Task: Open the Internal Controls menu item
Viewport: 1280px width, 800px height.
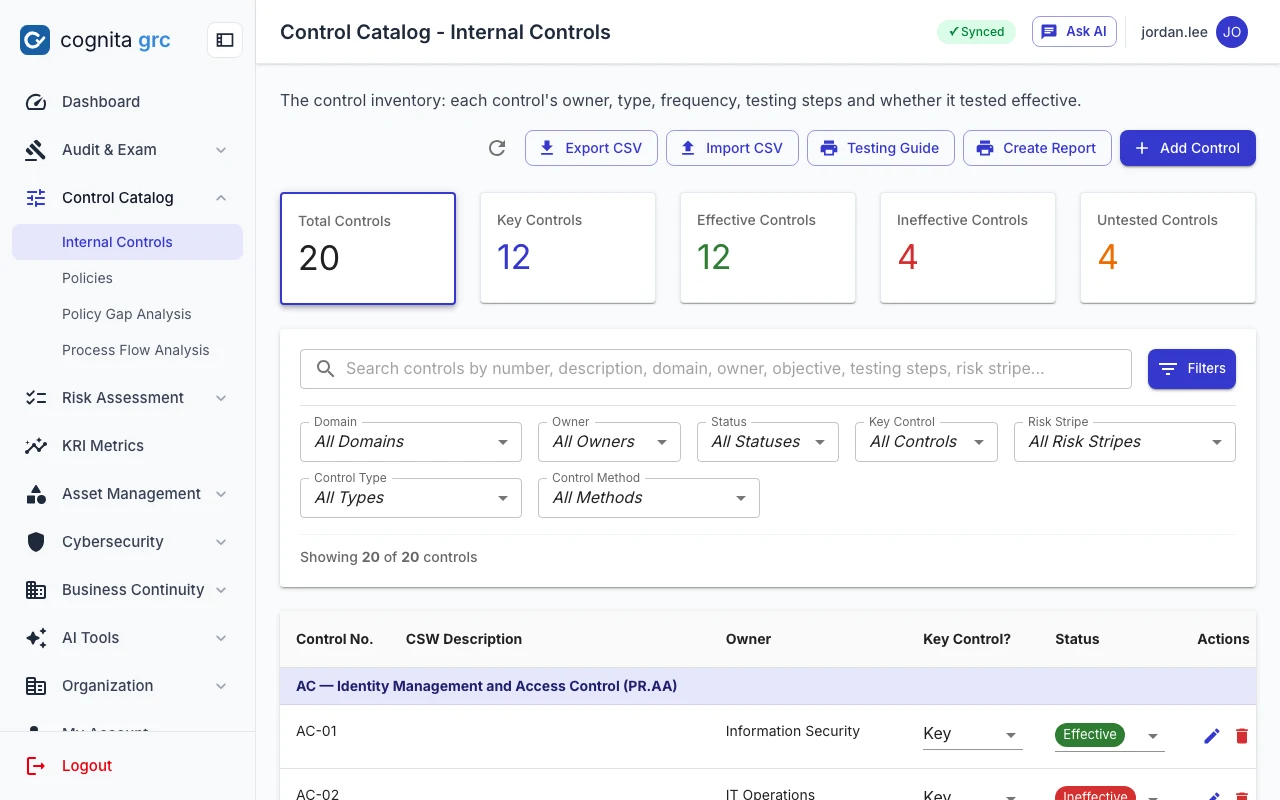Action: coord(127,242)
